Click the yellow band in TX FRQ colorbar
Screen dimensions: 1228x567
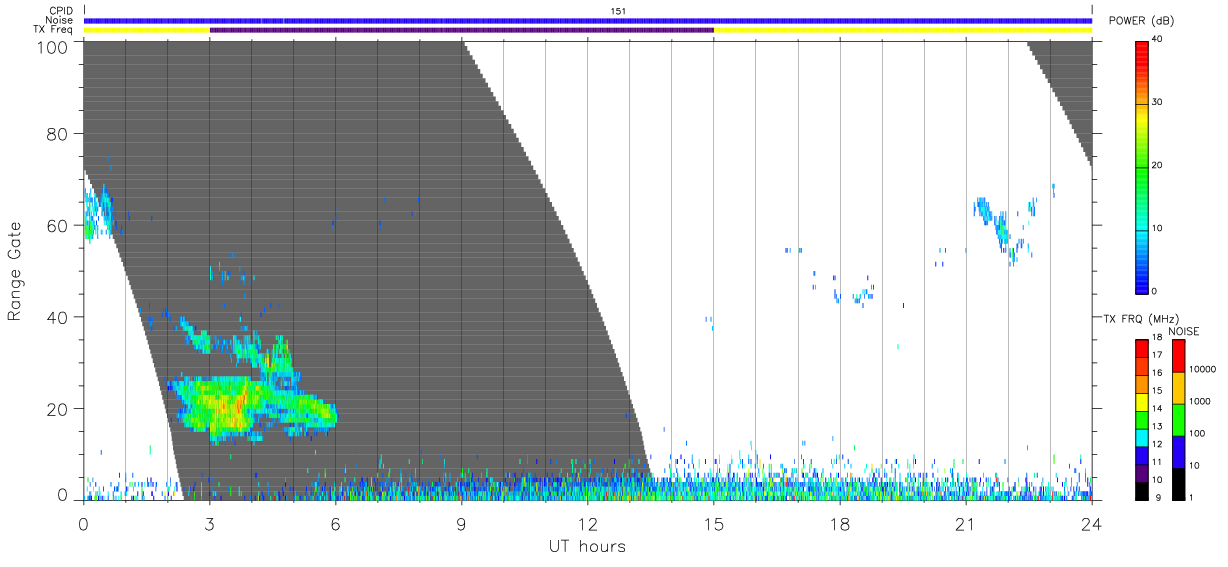pos(1142,401)
